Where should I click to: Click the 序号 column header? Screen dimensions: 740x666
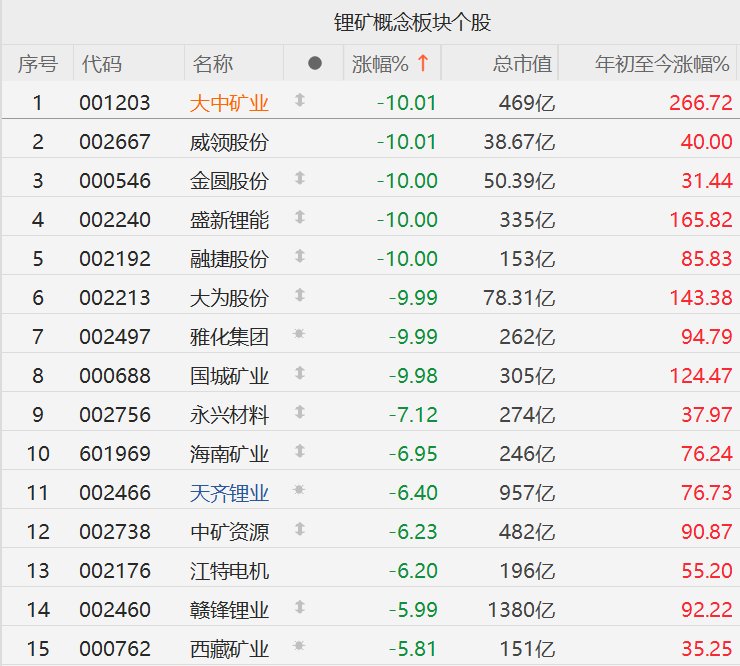click(38, 64)
